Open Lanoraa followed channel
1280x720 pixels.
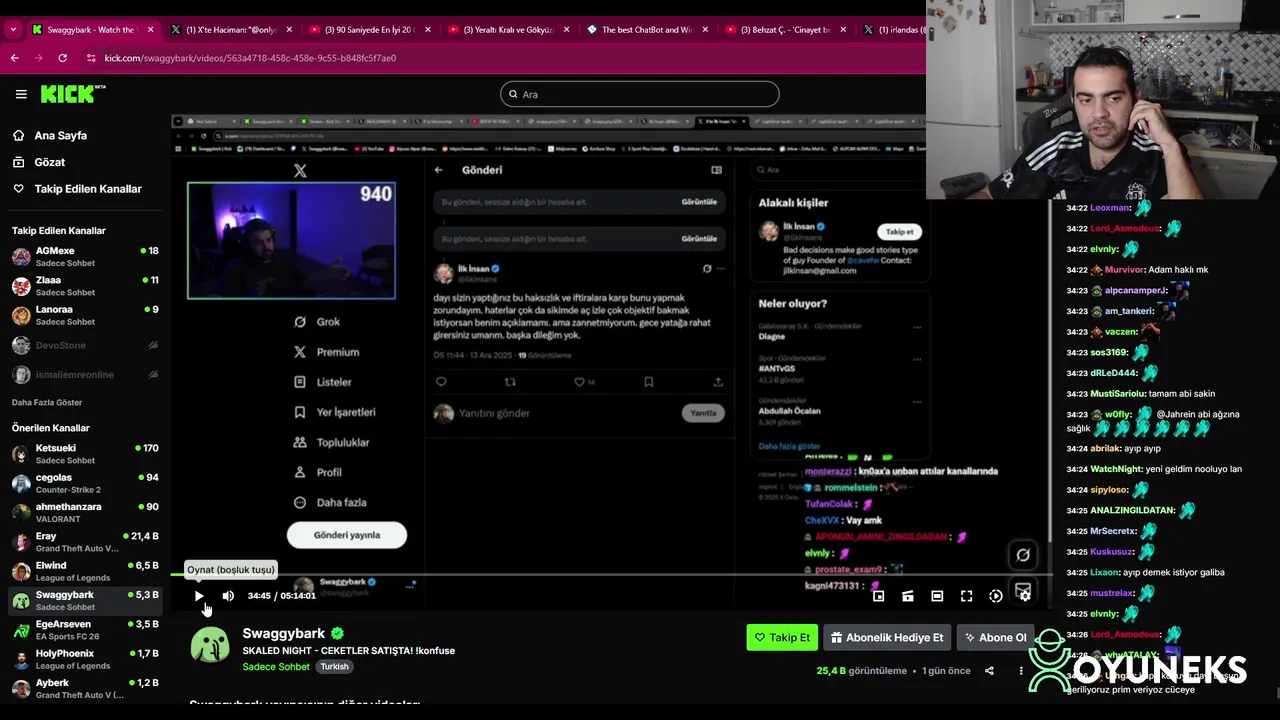85,315
